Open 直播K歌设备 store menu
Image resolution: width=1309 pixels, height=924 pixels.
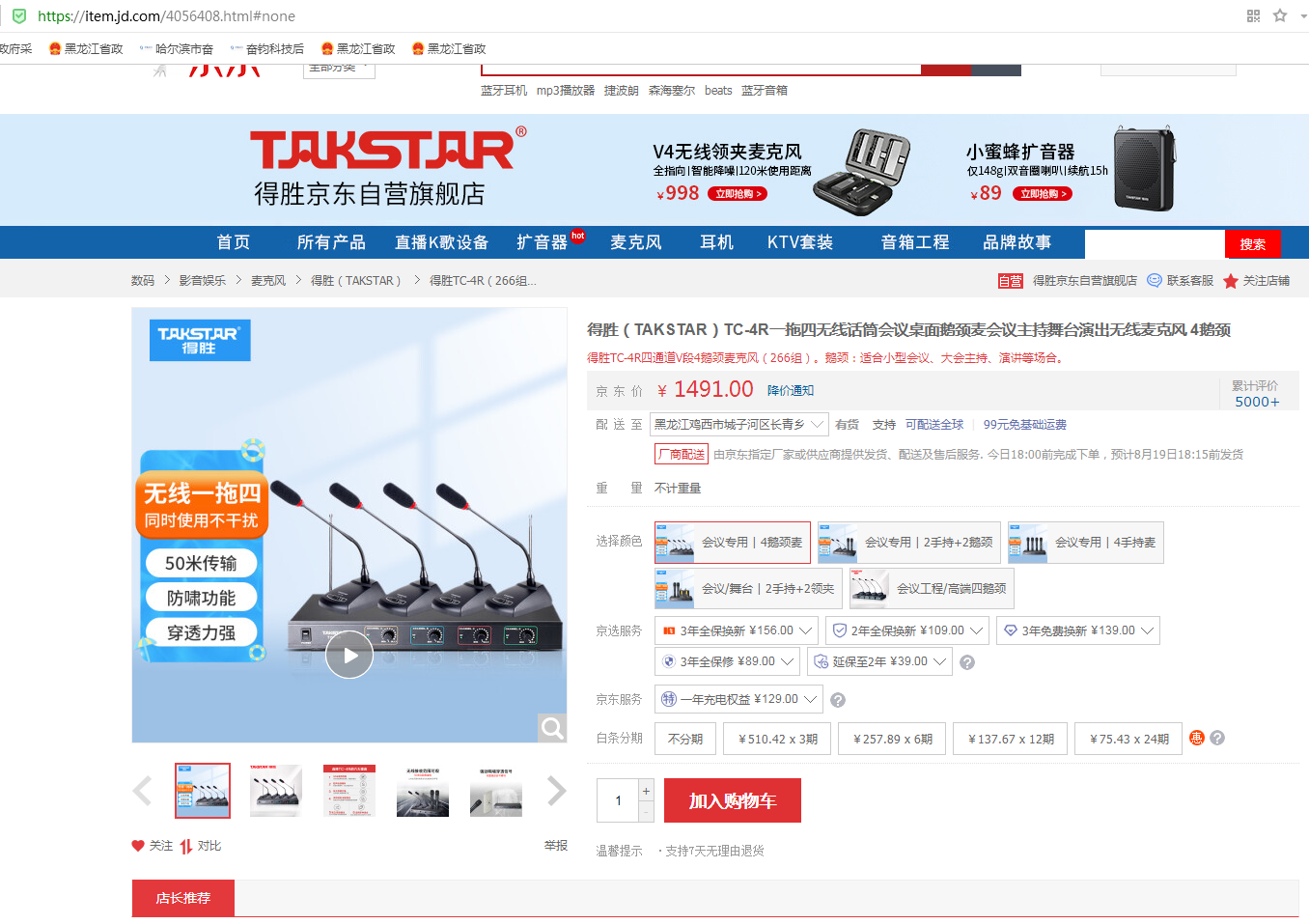pos(442,242)
